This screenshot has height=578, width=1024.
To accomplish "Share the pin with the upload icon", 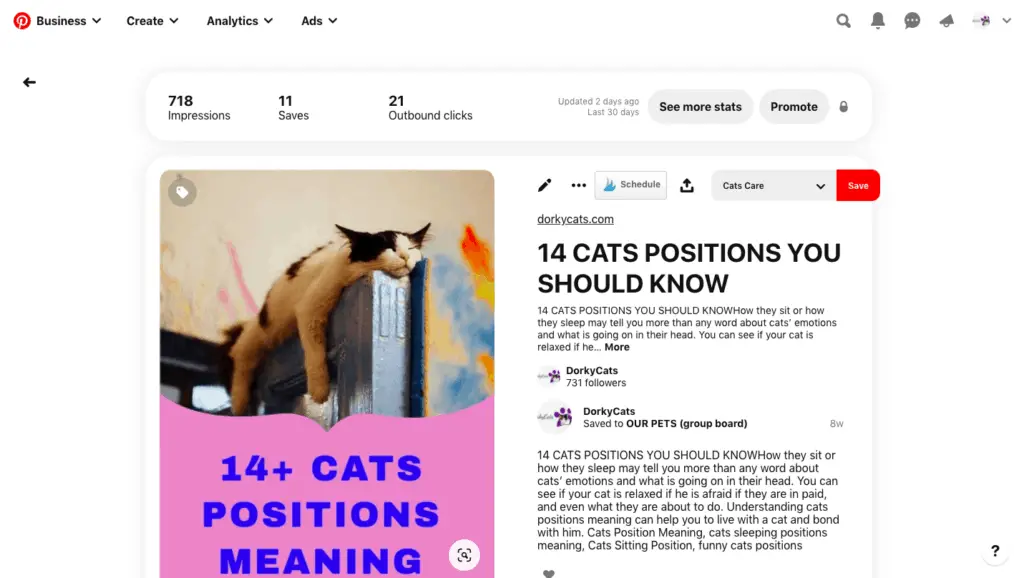I will [686, 185].
